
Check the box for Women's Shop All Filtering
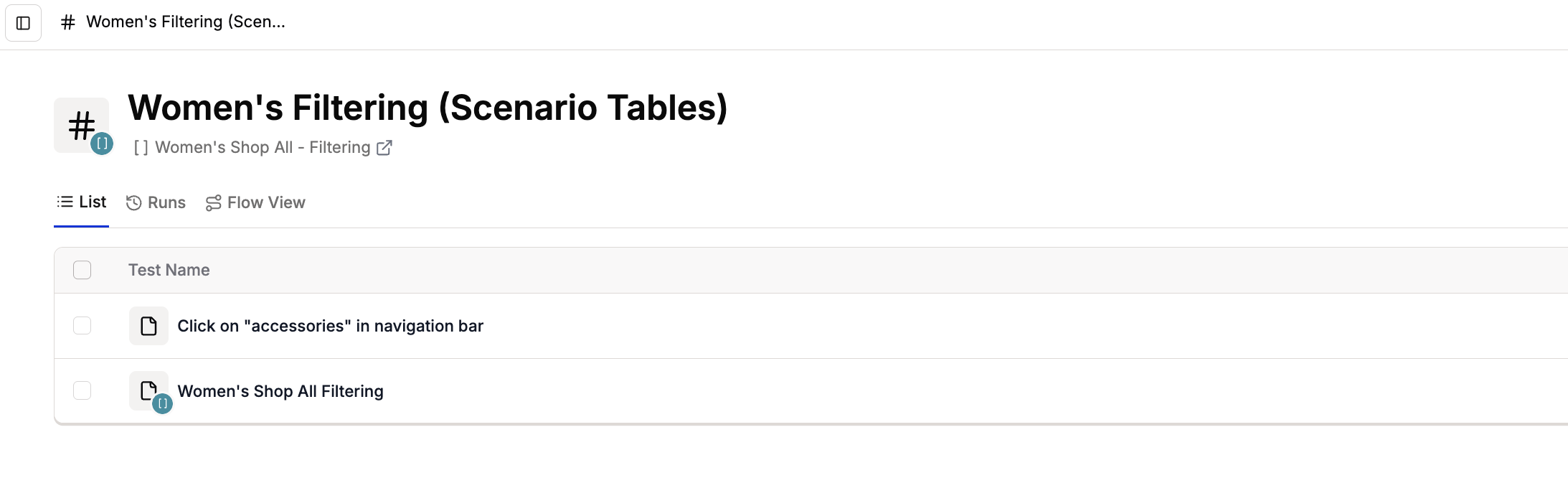[x=82, y=390]
